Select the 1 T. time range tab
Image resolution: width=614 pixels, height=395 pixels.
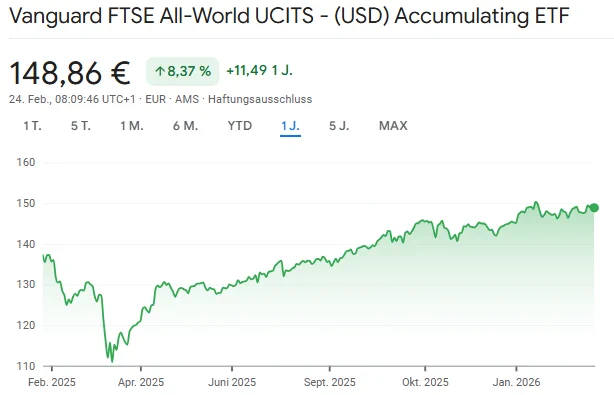[x=32, y=126]
